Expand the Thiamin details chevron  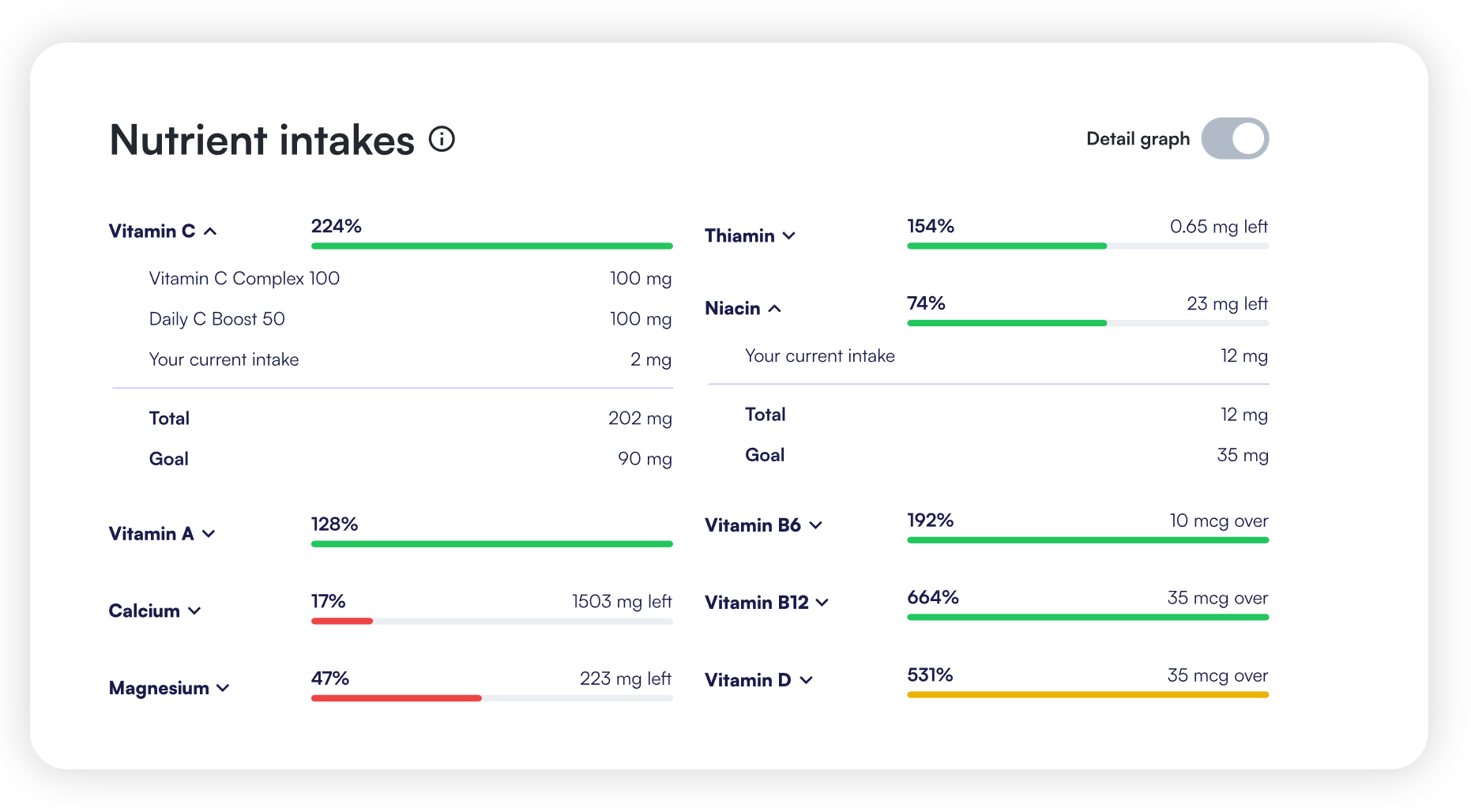[x=788, y=235]
